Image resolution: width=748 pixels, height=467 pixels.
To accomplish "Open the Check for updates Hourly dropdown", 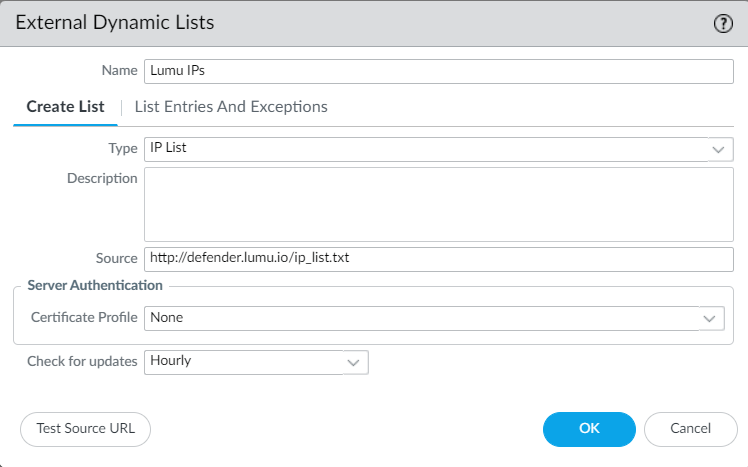I will (245, 361).
